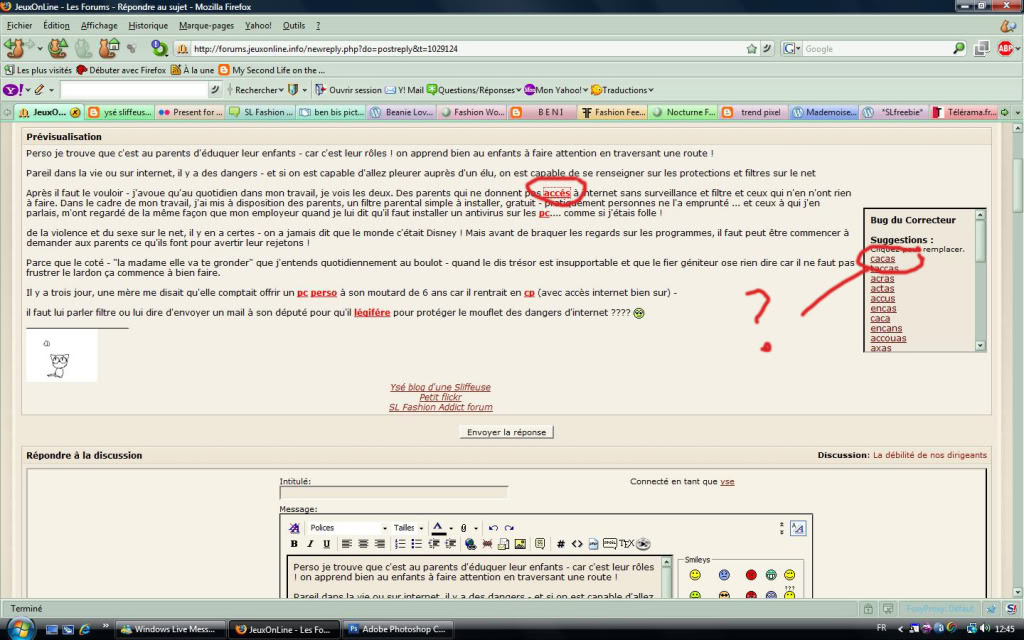Click the Bold formatting button

tap(294, 544)
